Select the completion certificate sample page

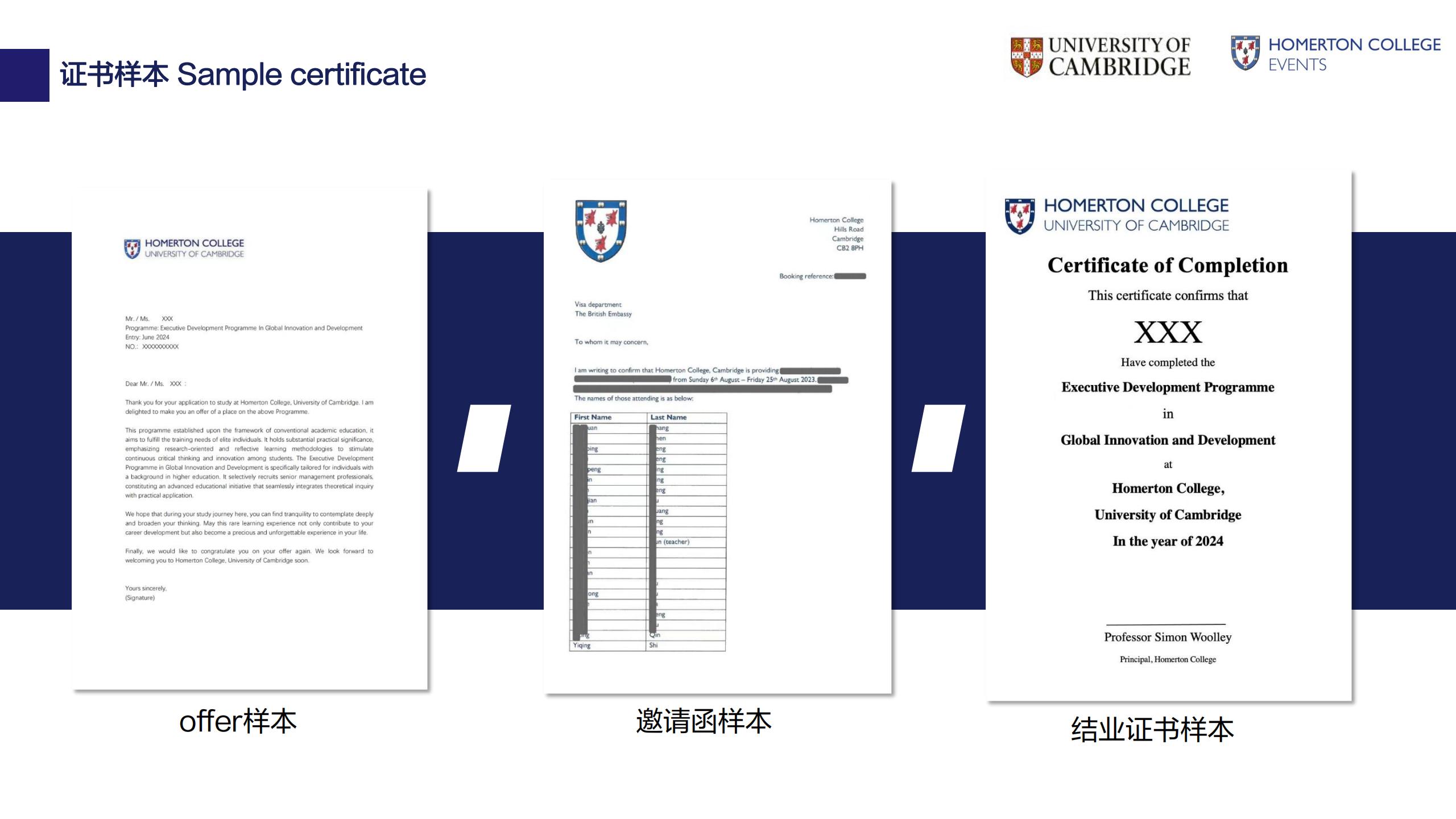point(1168,436)
